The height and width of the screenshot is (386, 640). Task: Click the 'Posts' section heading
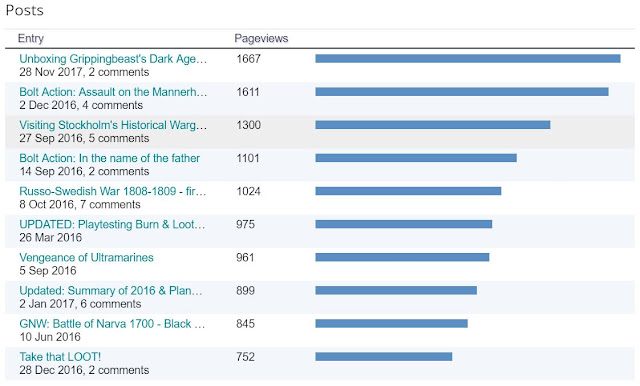tap(24, 10)
